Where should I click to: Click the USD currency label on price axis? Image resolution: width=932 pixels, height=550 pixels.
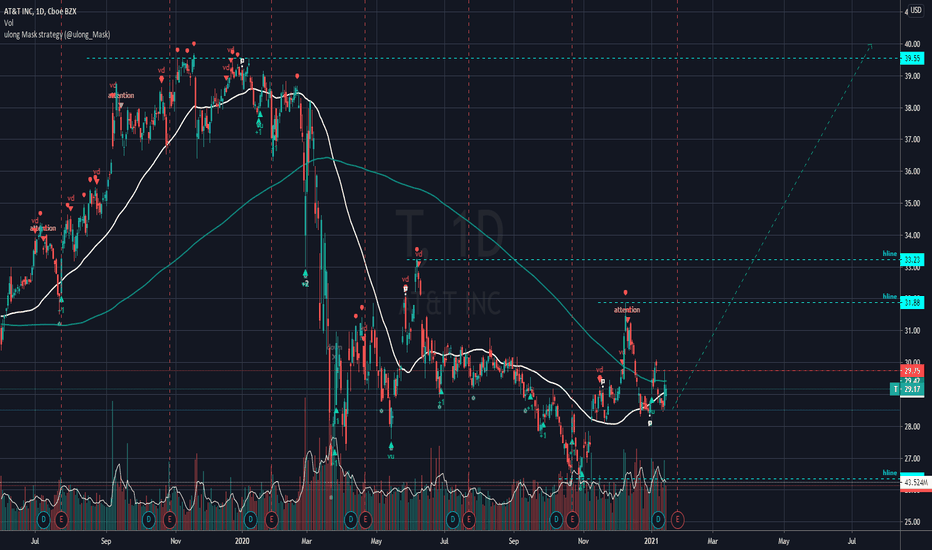point(916,10)
